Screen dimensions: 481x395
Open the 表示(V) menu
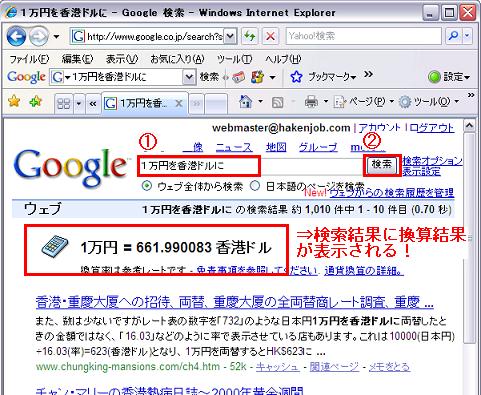[x=122, y=59]
